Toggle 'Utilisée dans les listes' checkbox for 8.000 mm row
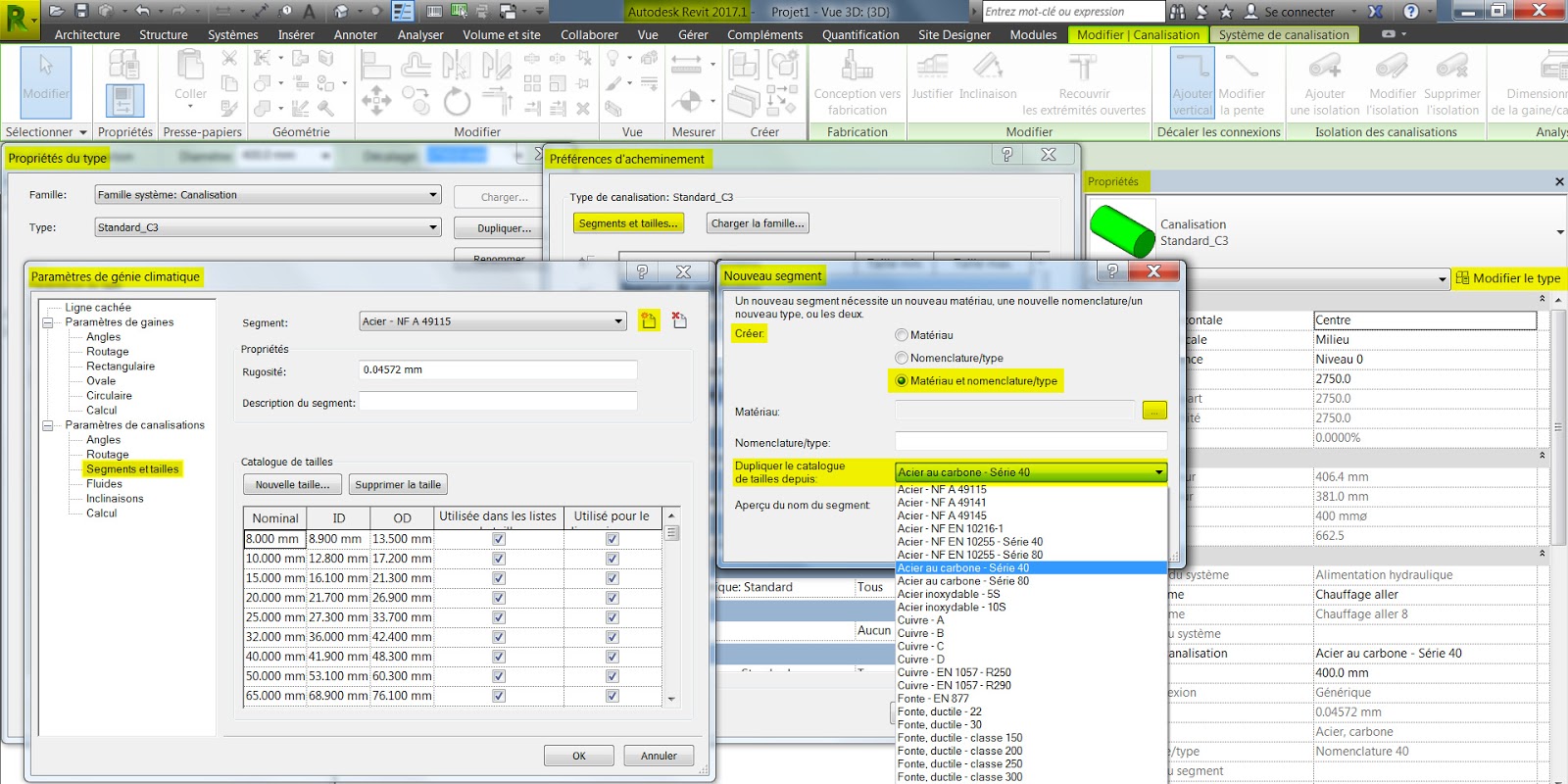Image resolution: width=1568 pixels, height=784 pixels. point(499,539)
